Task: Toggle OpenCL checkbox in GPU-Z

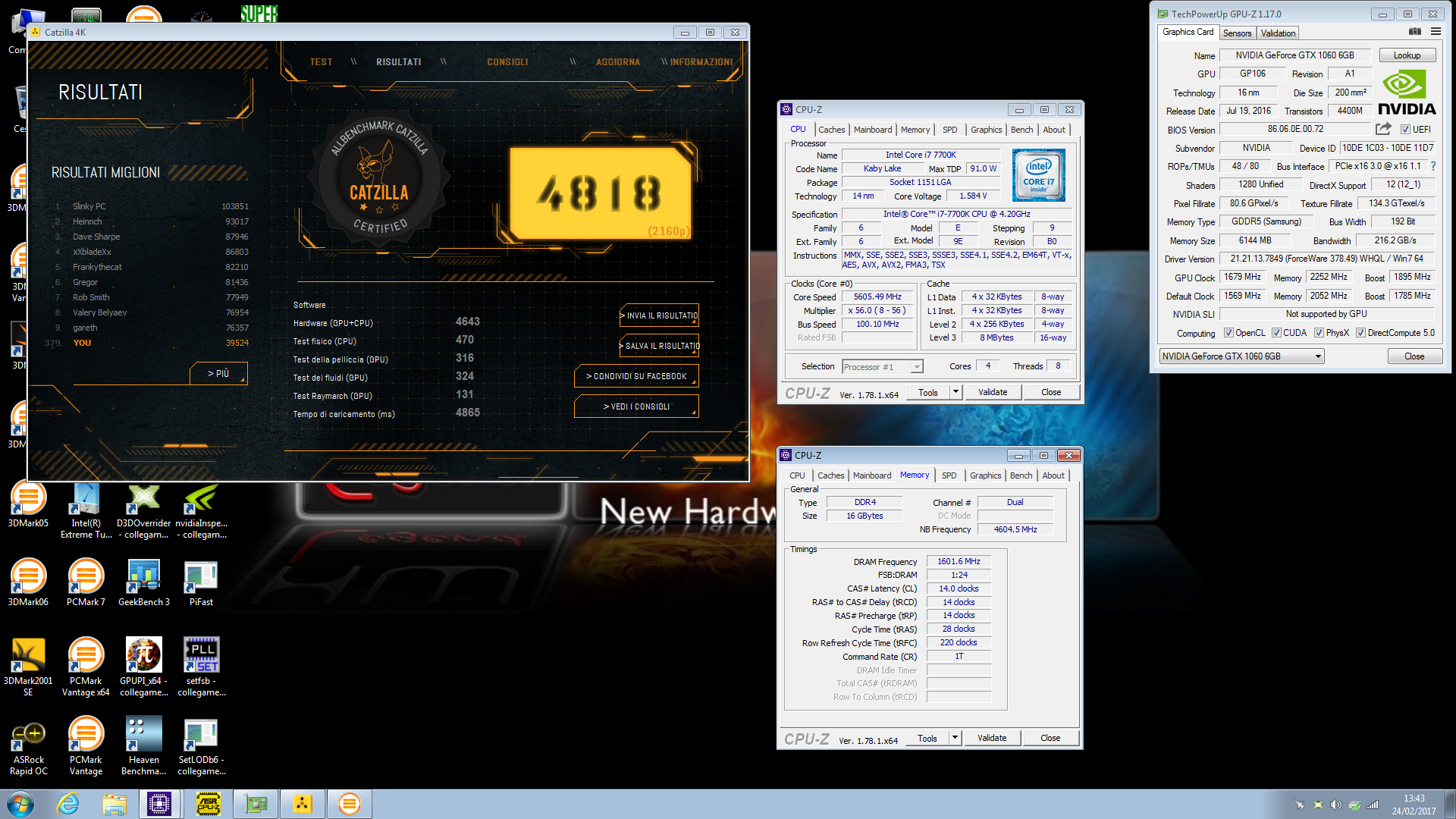Action: pos(1228,333)
